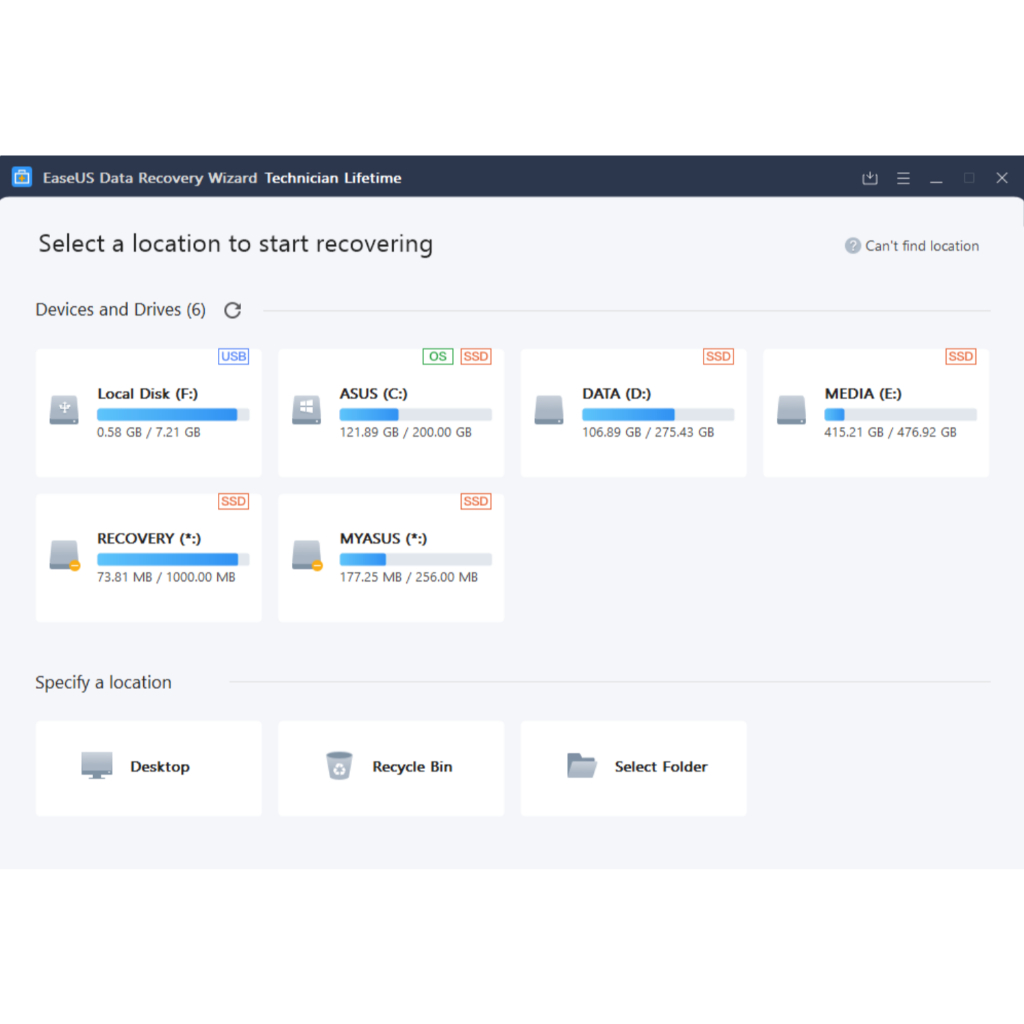This screenshot has width=1024, height=1024.
Task: Click the question mark help icon
Action: point(852,246)
